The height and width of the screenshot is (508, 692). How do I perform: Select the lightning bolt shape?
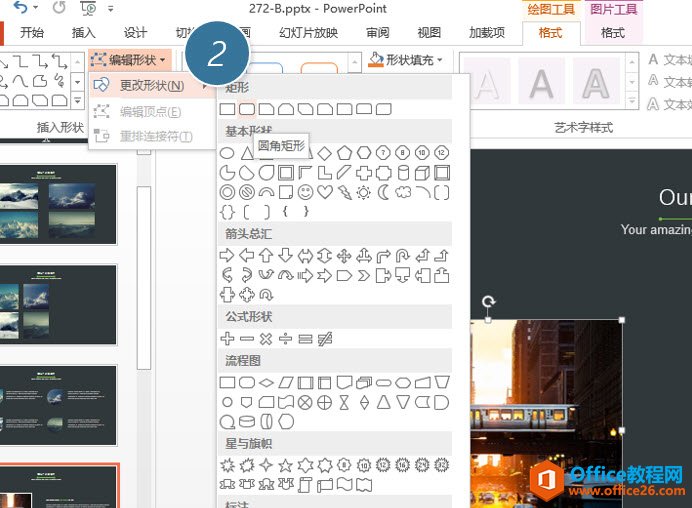[344, 191]
